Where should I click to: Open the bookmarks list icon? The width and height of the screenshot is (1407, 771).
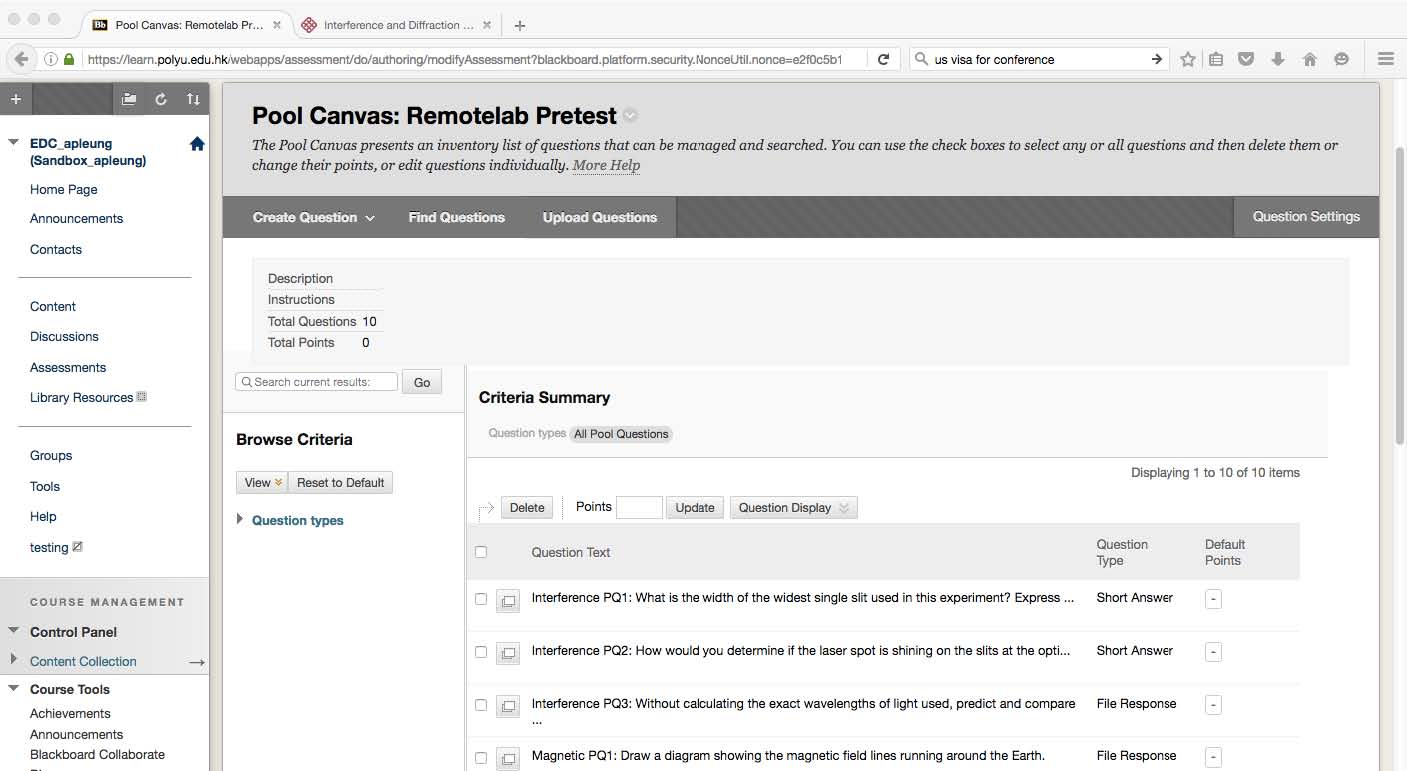tap(1216, 59)
